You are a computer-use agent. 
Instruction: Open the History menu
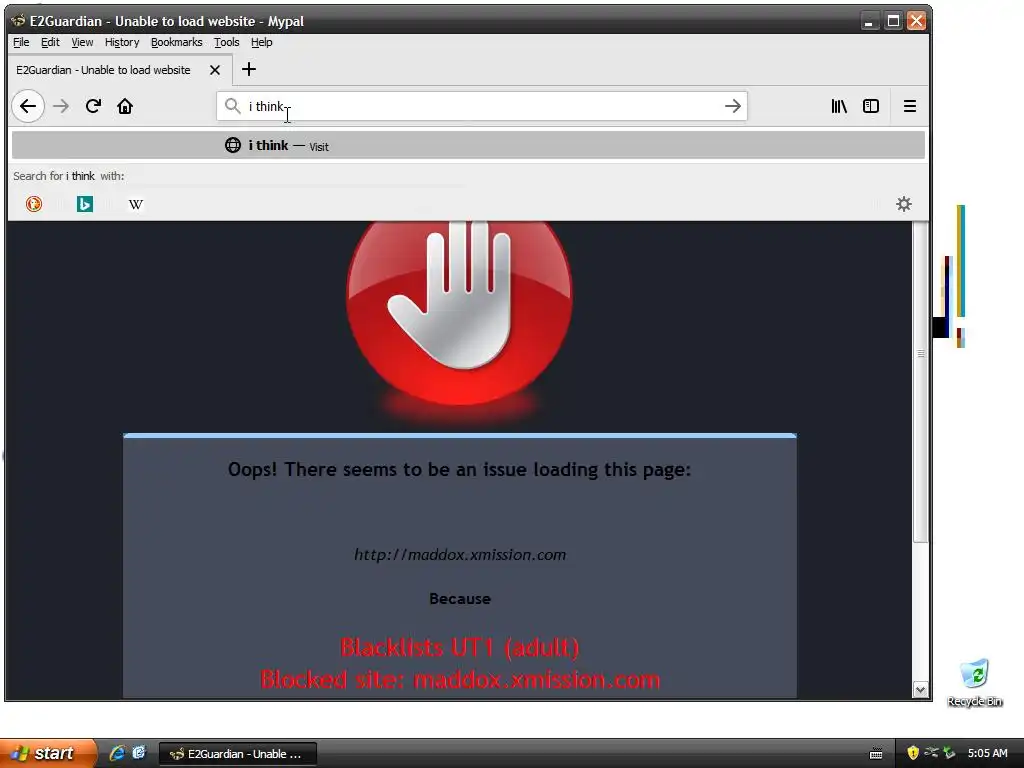tap(122, 42)
